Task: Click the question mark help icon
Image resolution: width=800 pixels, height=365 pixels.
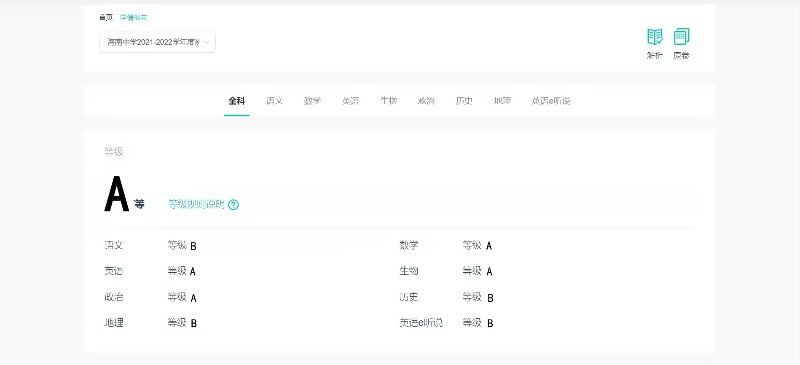Action: 234,205
